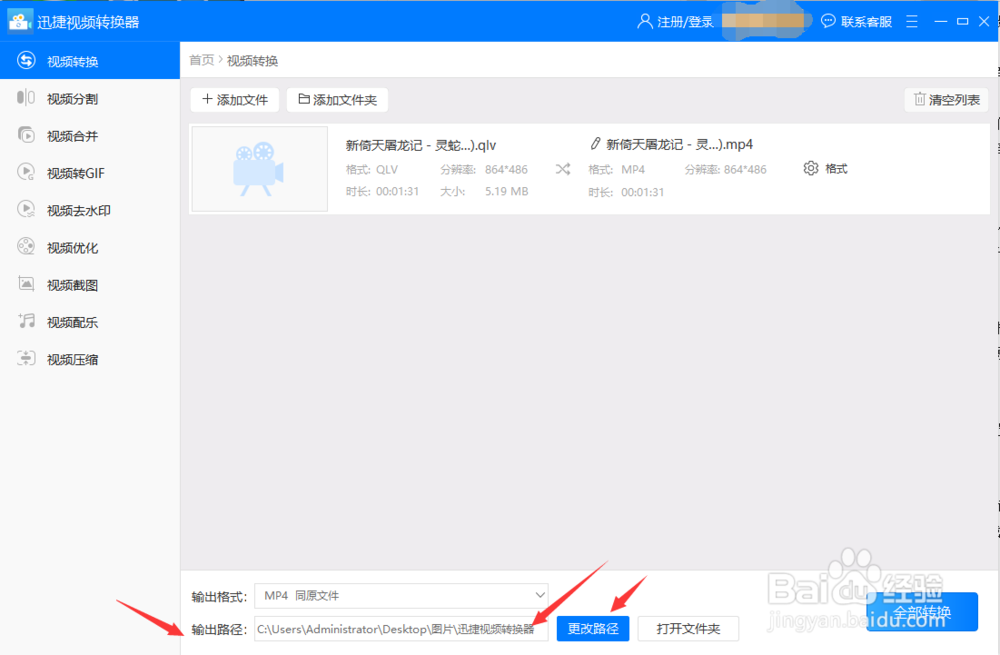The width and height of the screenshot is (1000, 655).
Task: Click source duration 00:01:31
Action: pos(397,191)
